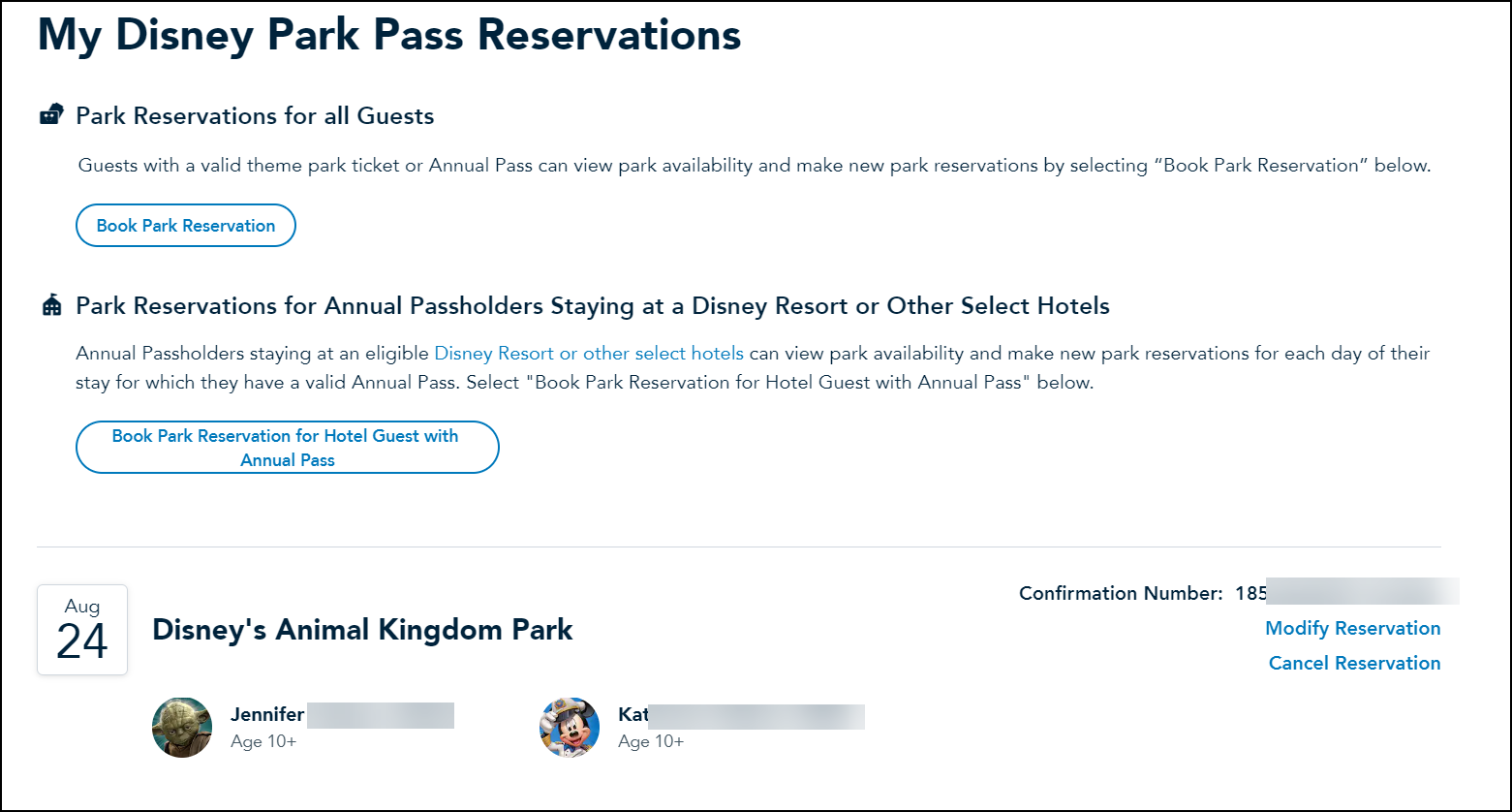Click the hotel icon beside Annual Passholders heading
Image resolution: width=1512 pixels, height=812 pixels.
(50, 304)
